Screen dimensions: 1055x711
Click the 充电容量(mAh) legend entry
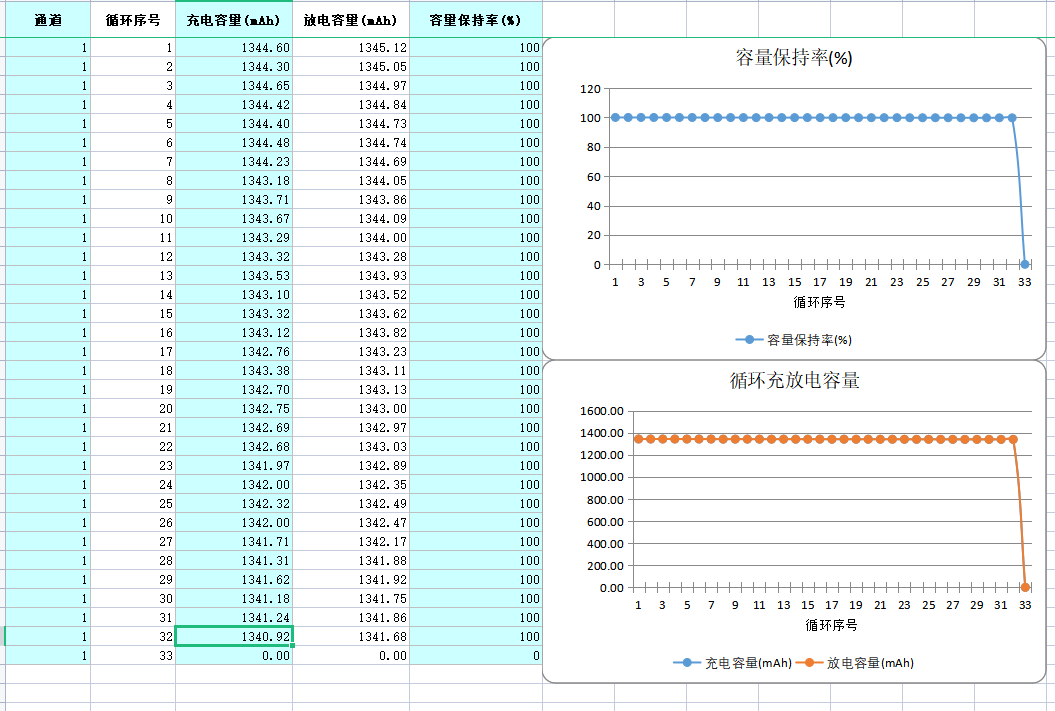point(732,663)
